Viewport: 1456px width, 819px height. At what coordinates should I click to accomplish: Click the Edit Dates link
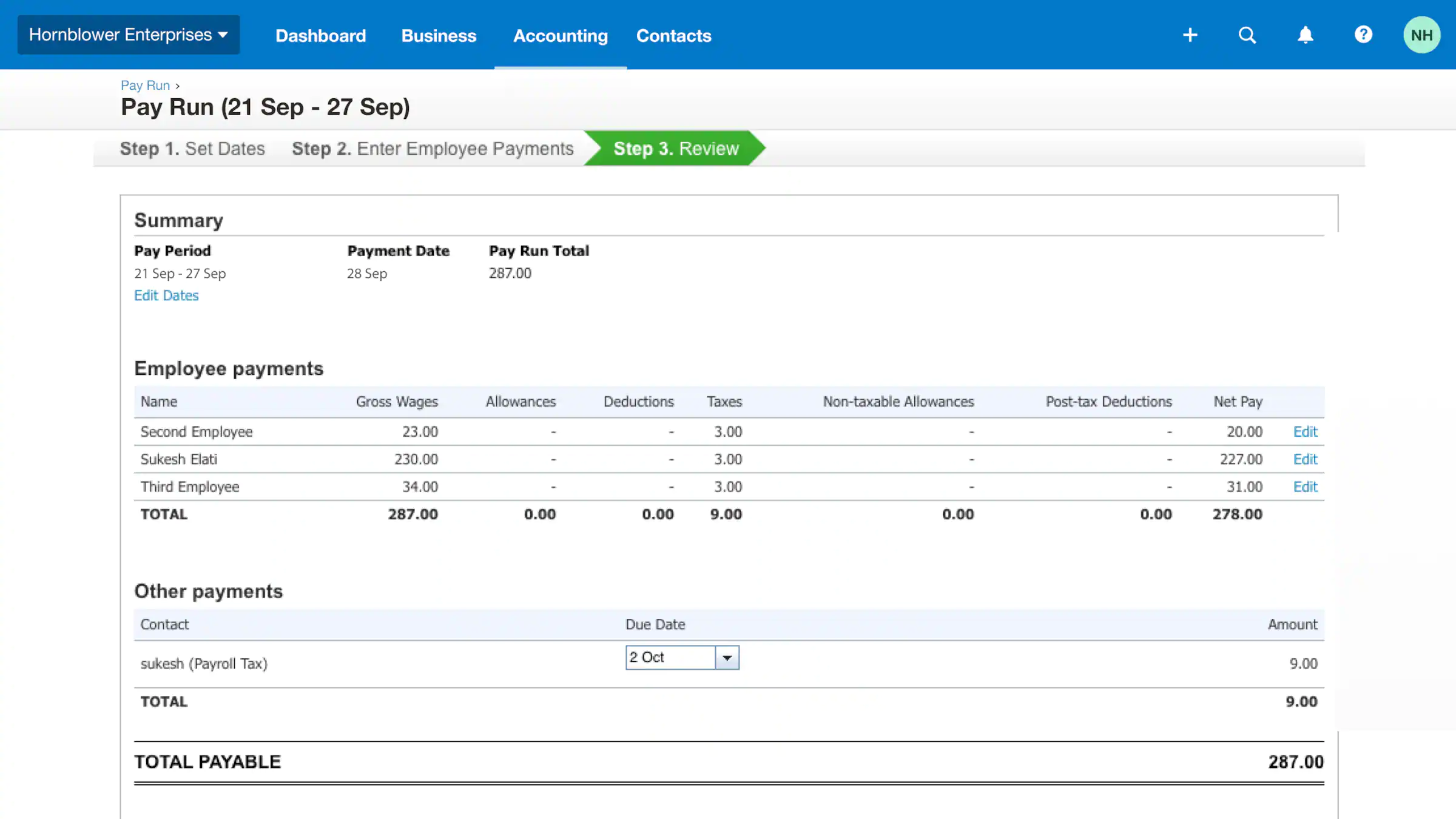click(x=166, y=295)
